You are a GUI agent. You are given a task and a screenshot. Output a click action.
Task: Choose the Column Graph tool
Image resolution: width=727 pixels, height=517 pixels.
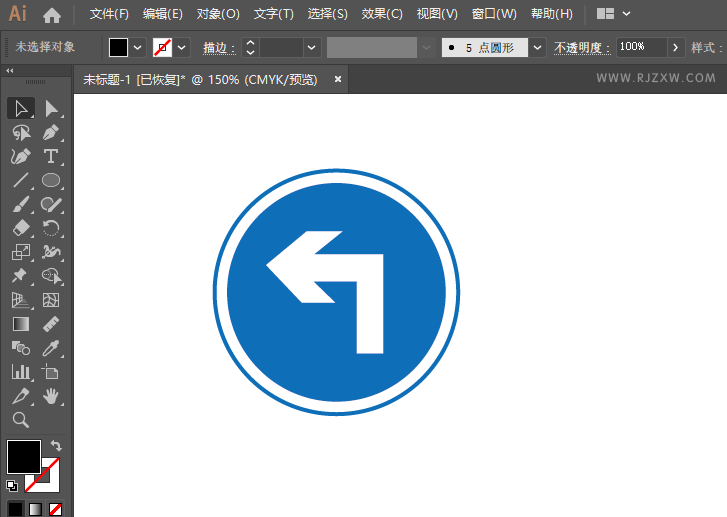(x=20, y=372)
